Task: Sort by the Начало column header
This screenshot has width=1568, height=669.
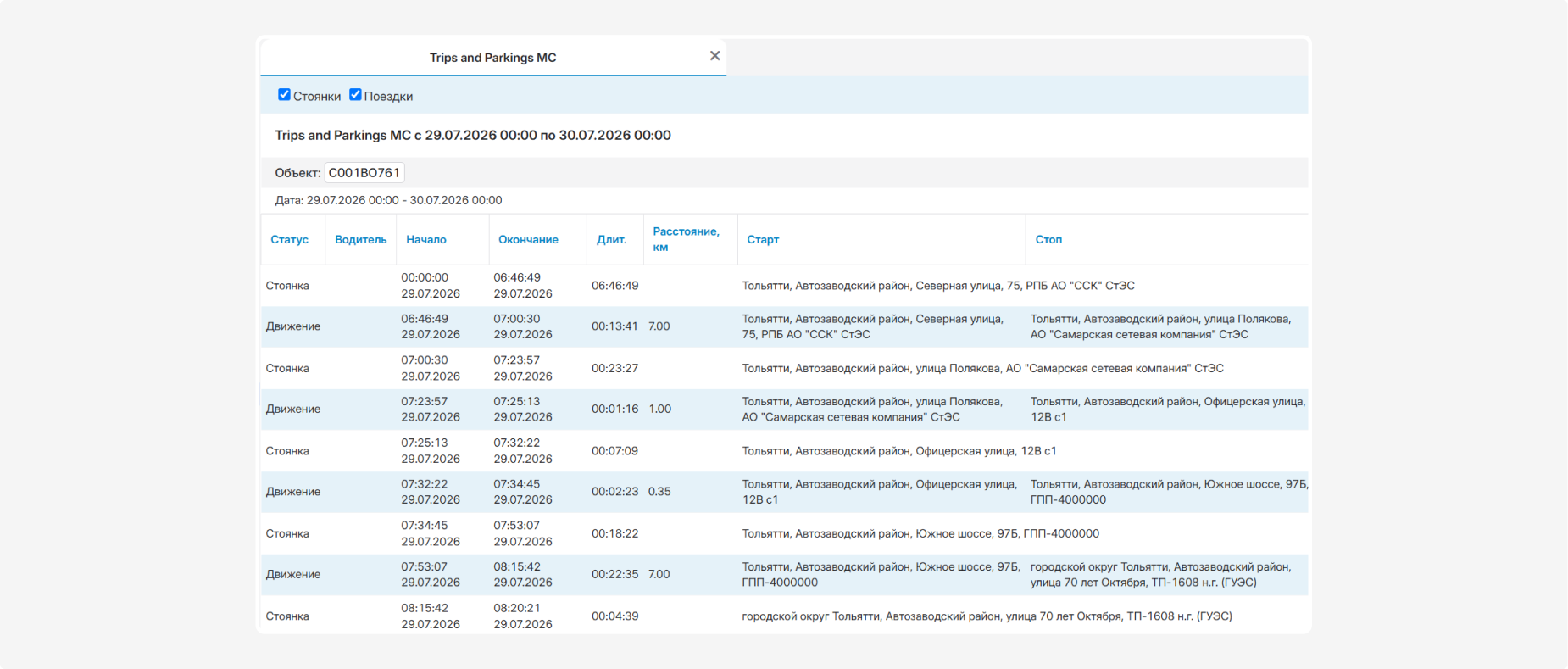Action: tap(425, 240)
